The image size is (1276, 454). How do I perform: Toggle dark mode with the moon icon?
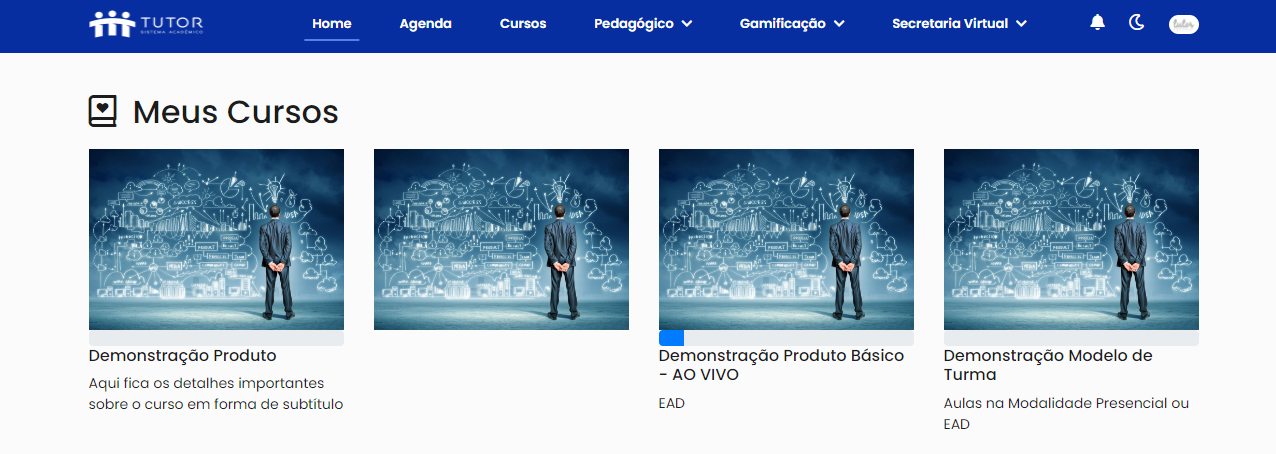tap(1137, 22)
